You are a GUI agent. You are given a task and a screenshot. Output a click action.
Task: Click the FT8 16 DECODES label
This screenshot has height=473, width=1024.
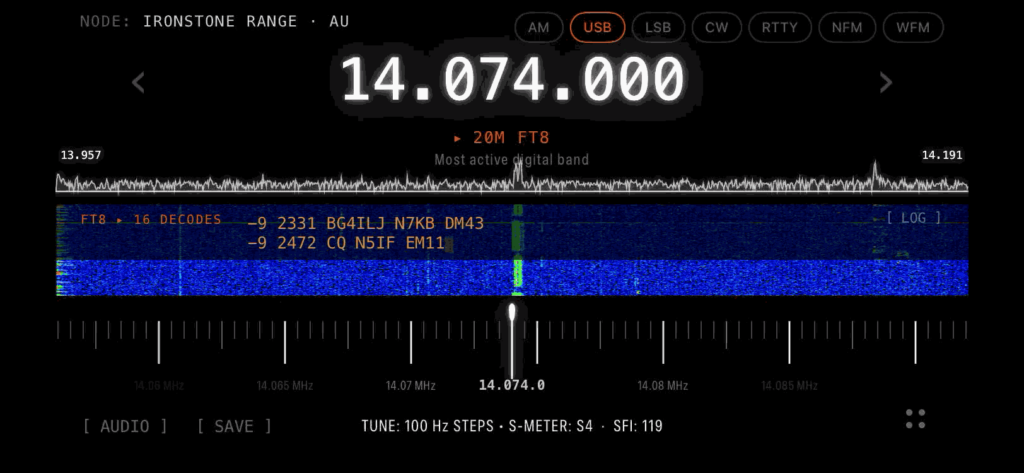[151, 220]
